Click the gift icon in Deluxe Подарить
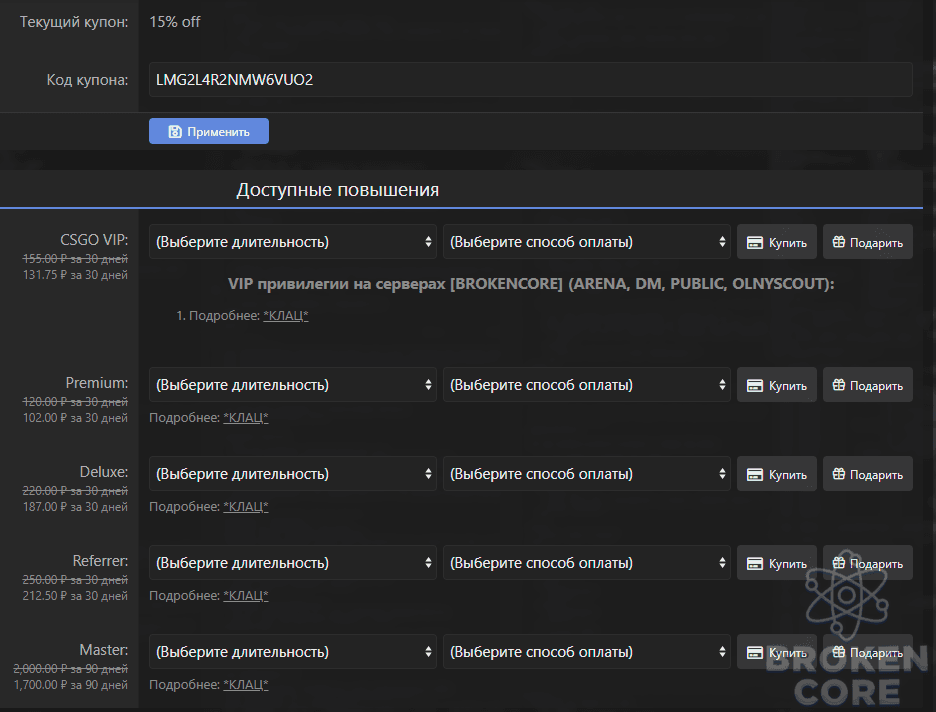 [839, 474]
